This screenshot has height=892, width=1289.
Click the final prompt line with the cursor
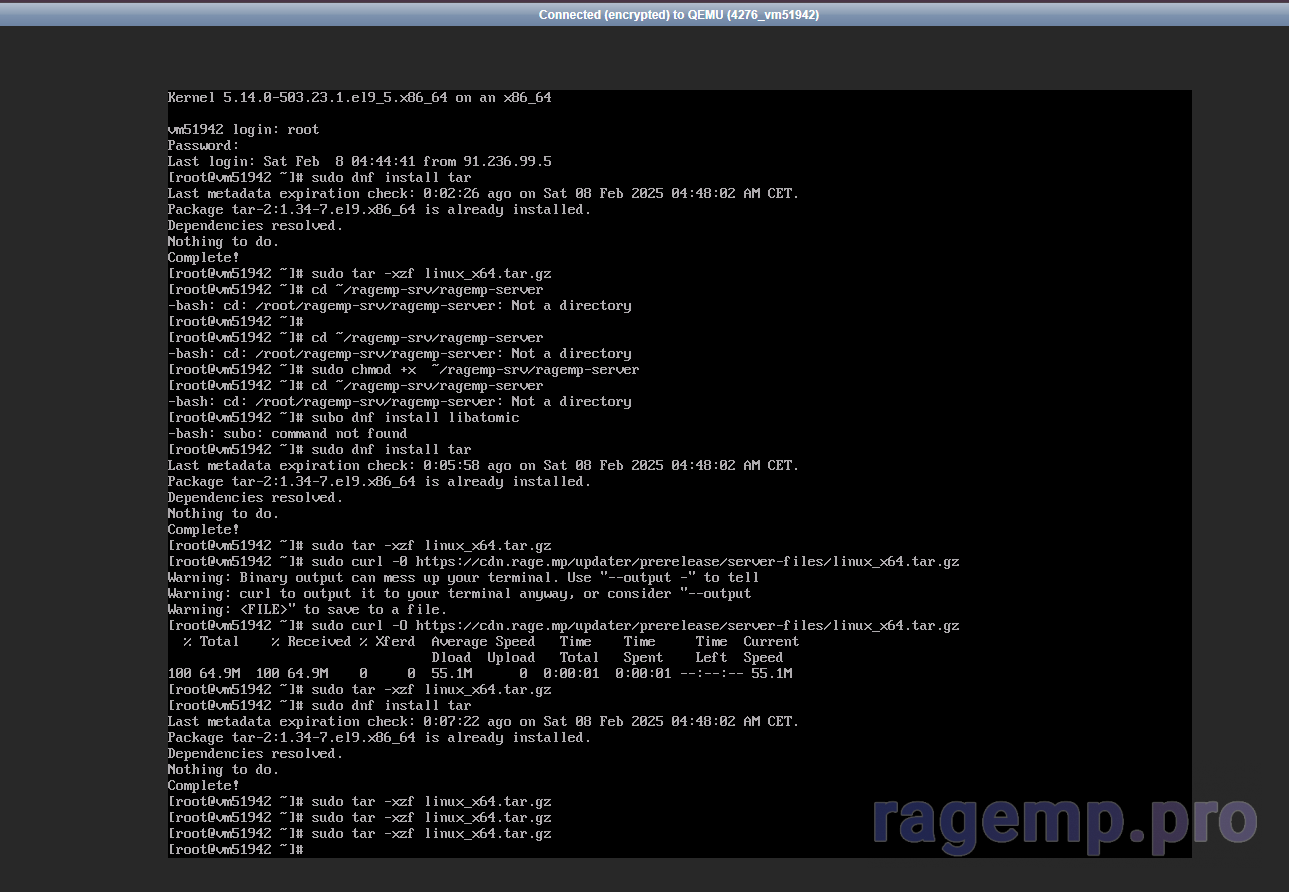point(236,849)
